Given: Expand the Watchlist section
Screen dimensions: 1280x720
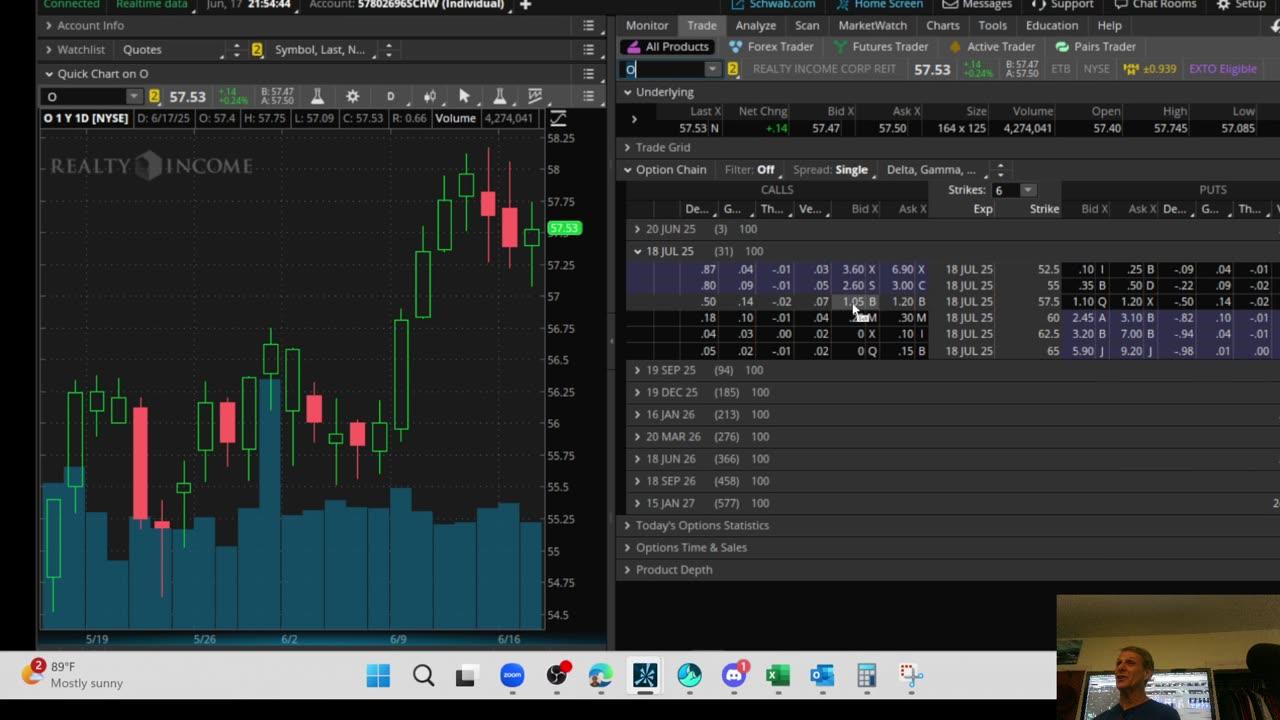Looking at the screenshot, I should tap(48, 49).
